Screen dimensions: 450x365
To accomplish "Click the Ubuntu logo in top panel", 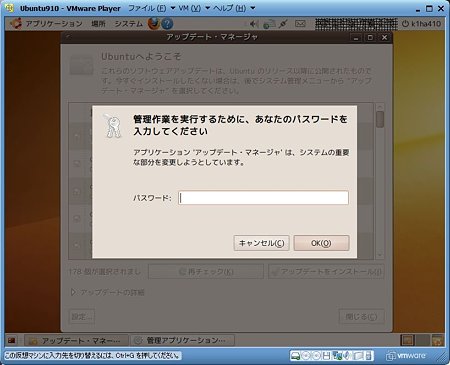I will (16, 24).
